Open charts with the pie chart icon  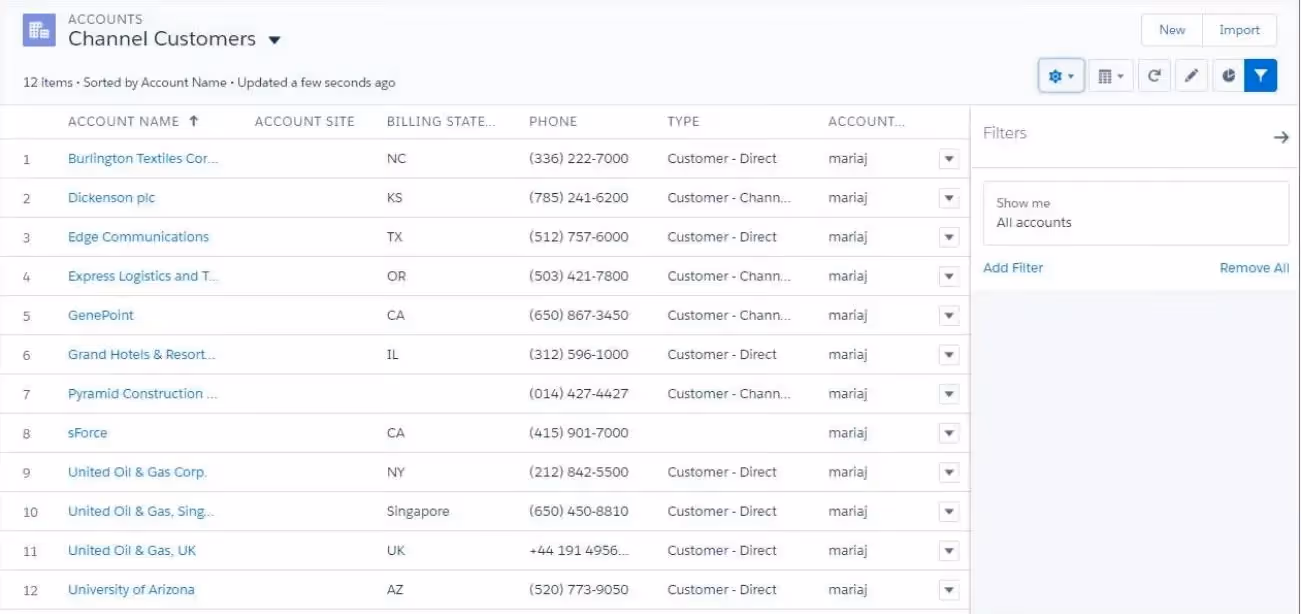point(1228,74)
